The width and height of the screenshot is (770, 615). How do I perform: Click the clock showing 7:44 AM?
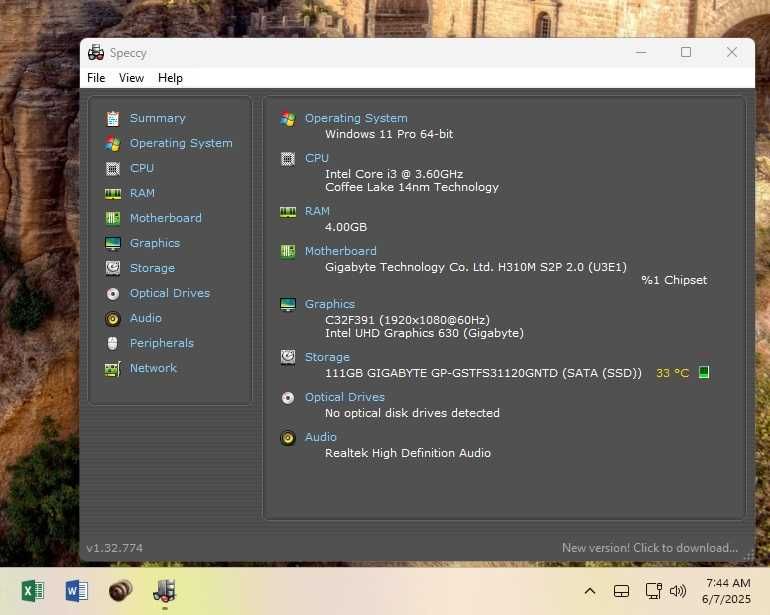coord(728,583)
